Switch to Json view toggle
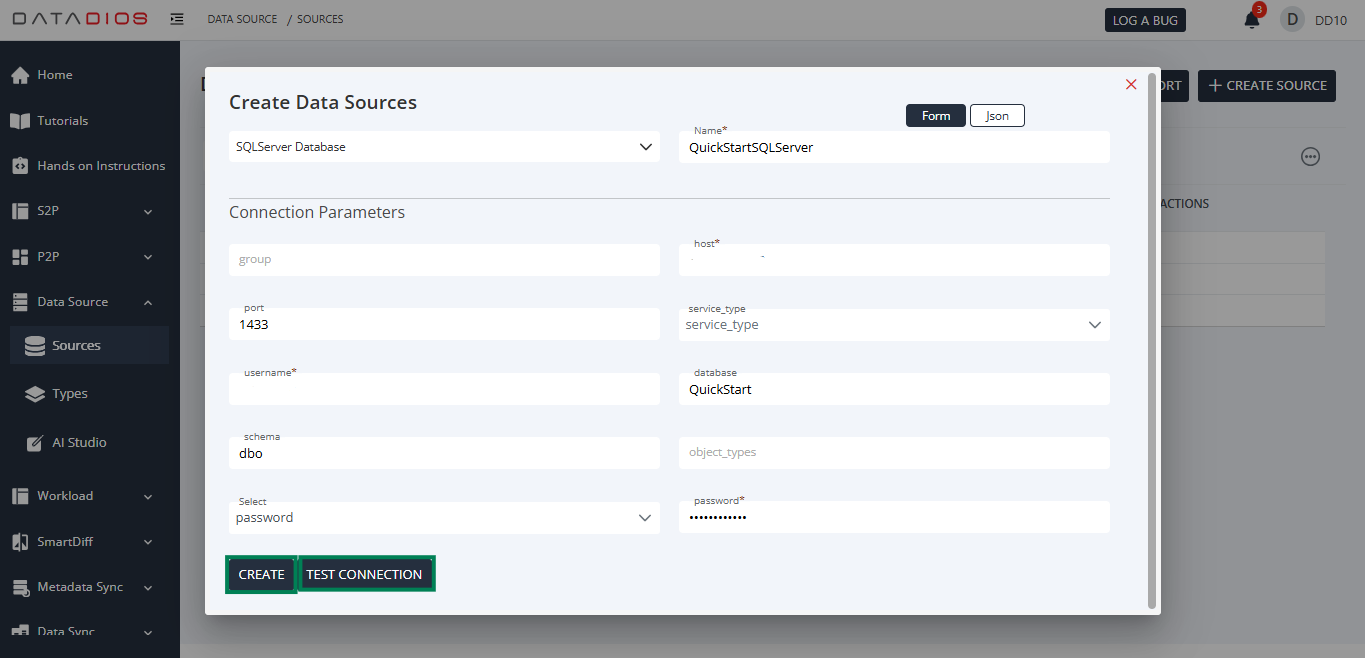 pos(997,116)
